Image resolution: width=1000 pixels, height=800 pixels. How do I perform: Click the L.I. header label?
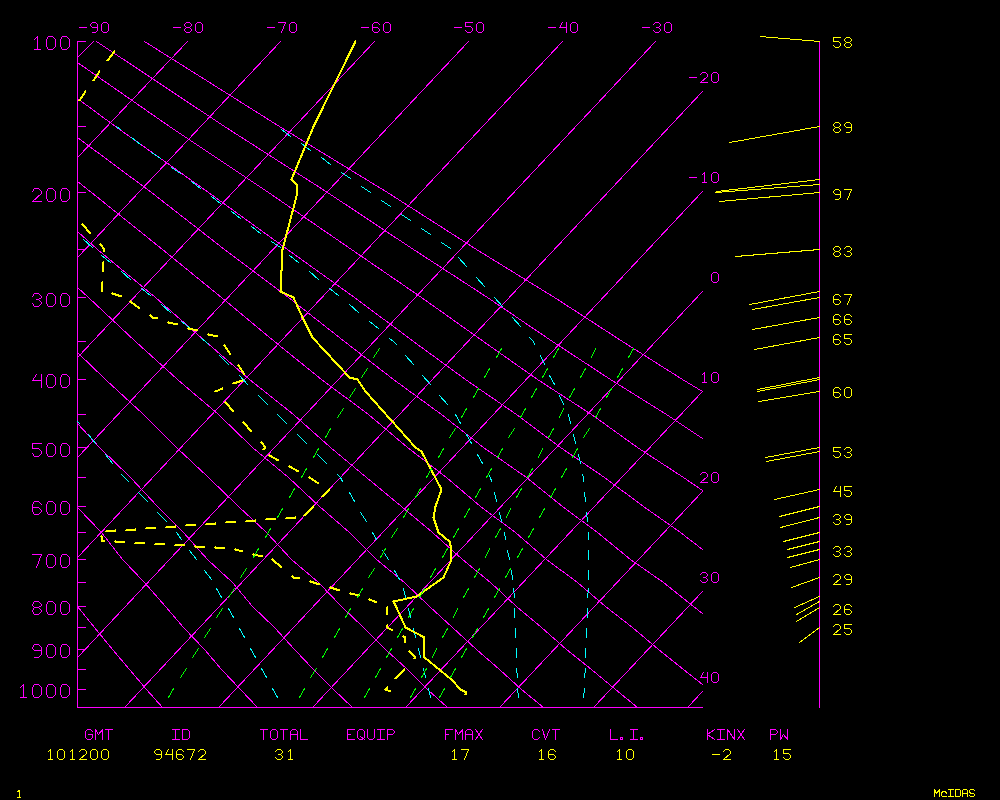click(x=627, y=734)
